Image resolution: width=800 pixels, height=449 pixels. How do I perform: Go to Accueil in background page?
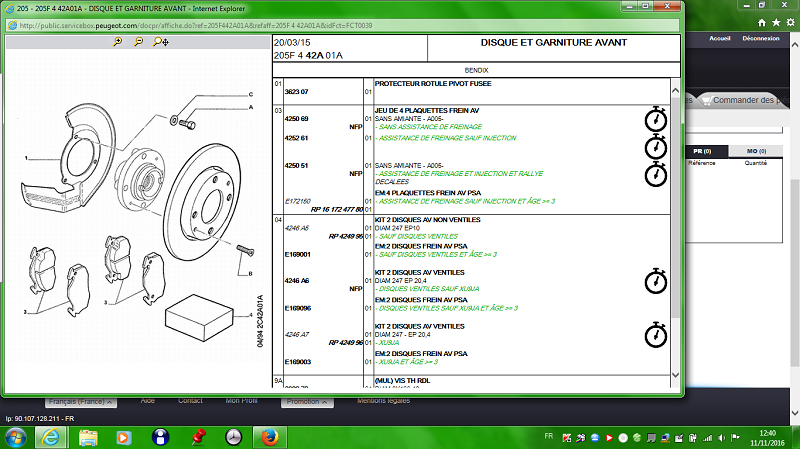720,38
